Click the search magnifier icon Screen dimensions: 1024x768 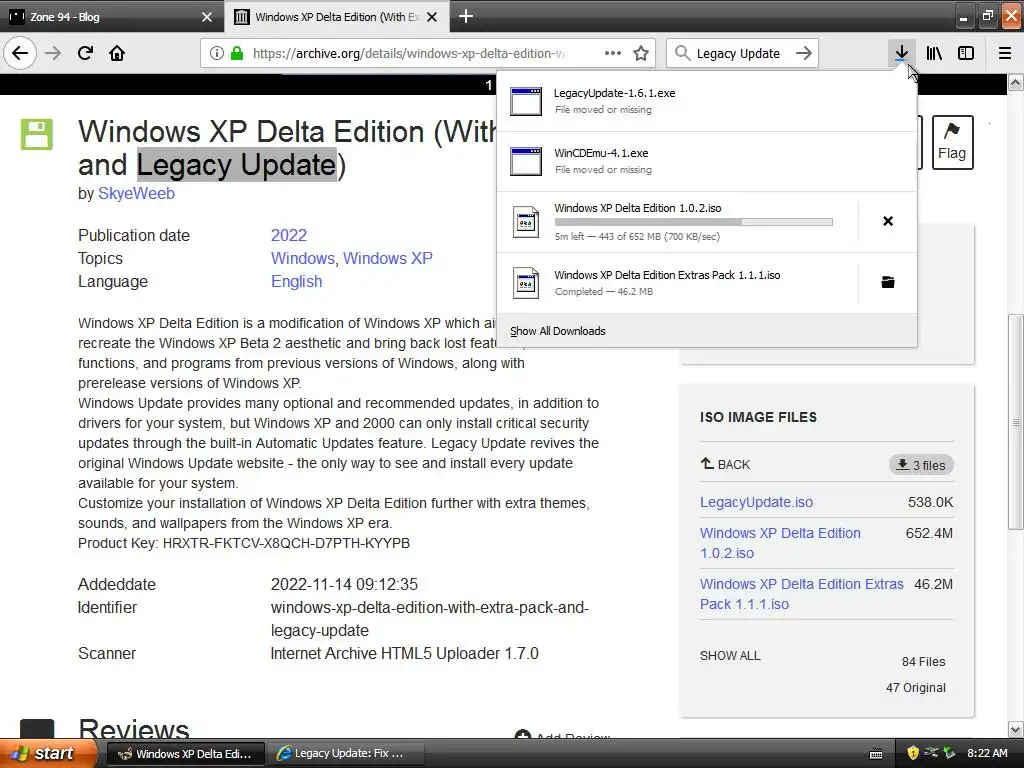682,53
